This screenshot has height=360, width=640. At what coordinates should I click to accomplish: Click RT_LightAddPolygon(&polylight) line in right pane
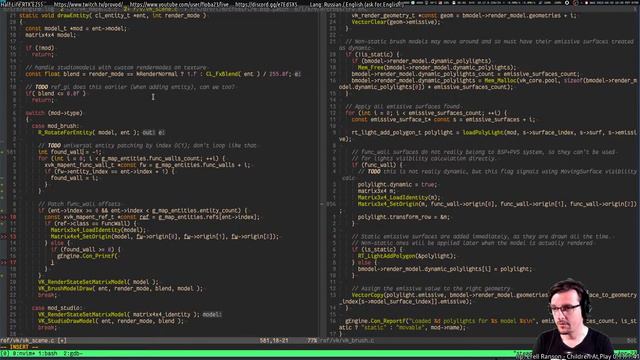coord(407,256)
